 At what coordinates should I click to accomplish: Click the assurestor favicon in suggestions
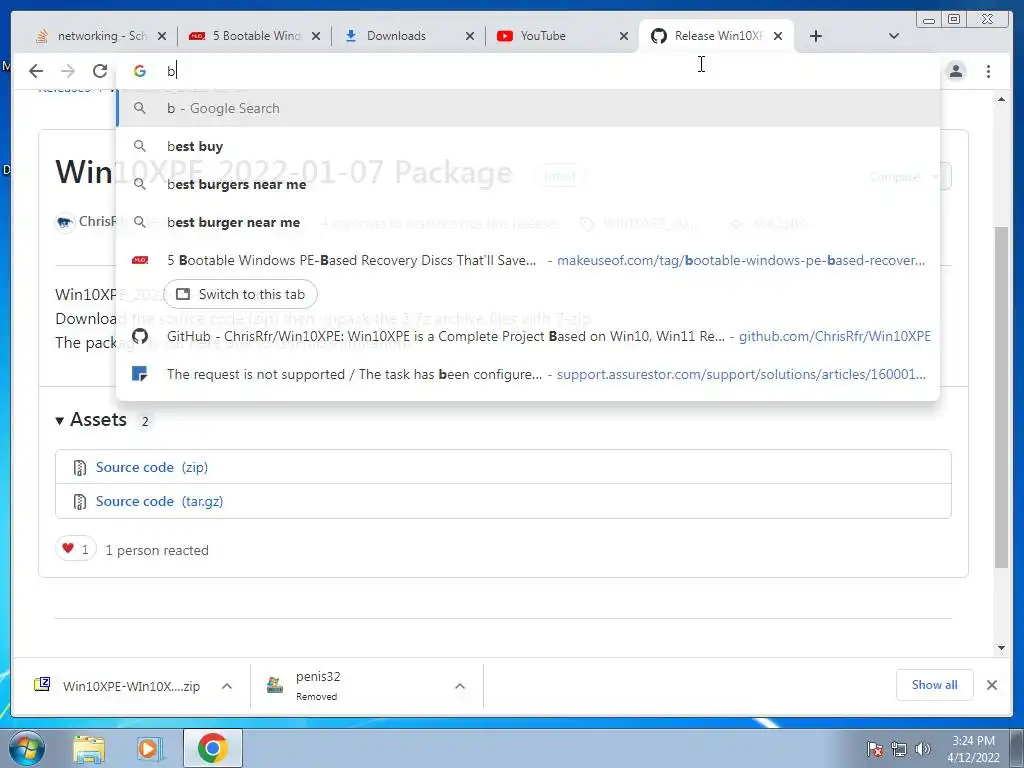click(140, 374)
